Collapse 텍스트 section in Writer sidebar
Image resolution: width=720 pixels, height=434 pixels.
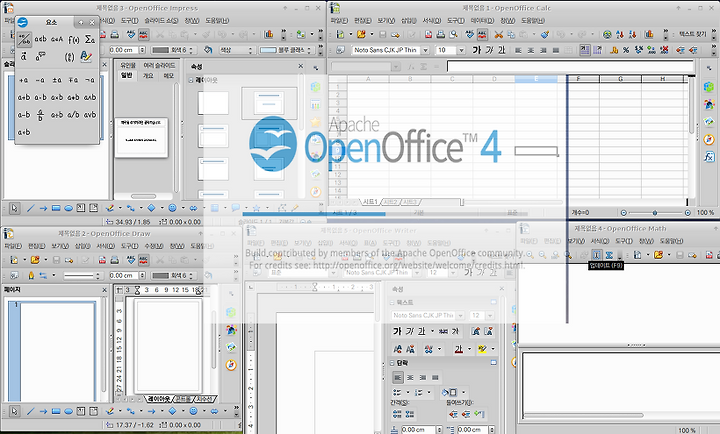[393, 303]
